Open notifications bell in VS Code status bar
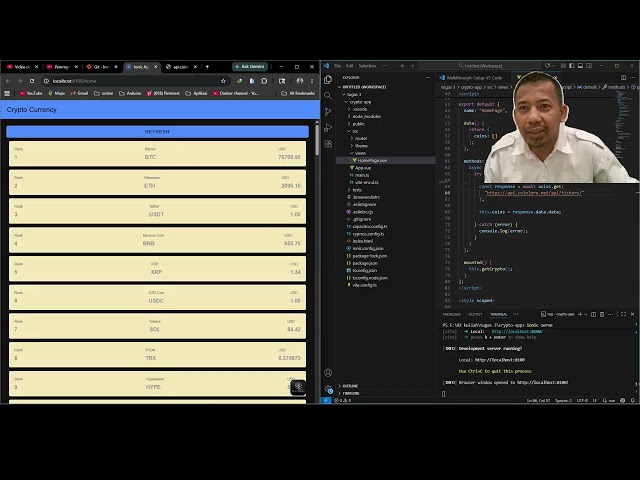640x480 pixels. tap(633, 400)
